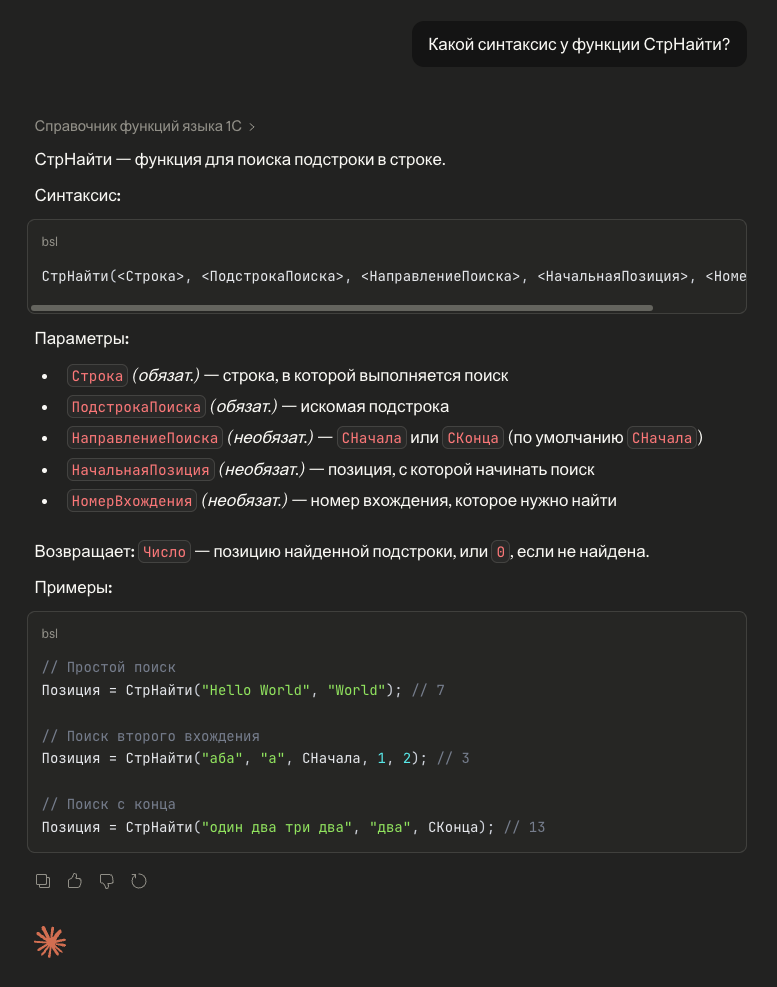The height and width of the screenshot is (987, 777).
Task: Click the 'Примеры:' heading
Action: (73, 587)
